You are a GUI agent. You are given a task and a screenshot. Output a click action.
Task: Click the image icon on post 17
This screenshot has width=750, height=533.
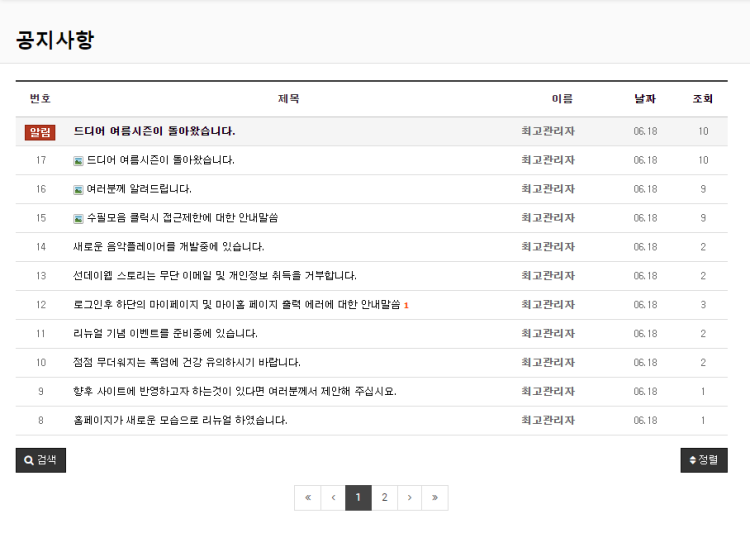[x=78, y=160]
